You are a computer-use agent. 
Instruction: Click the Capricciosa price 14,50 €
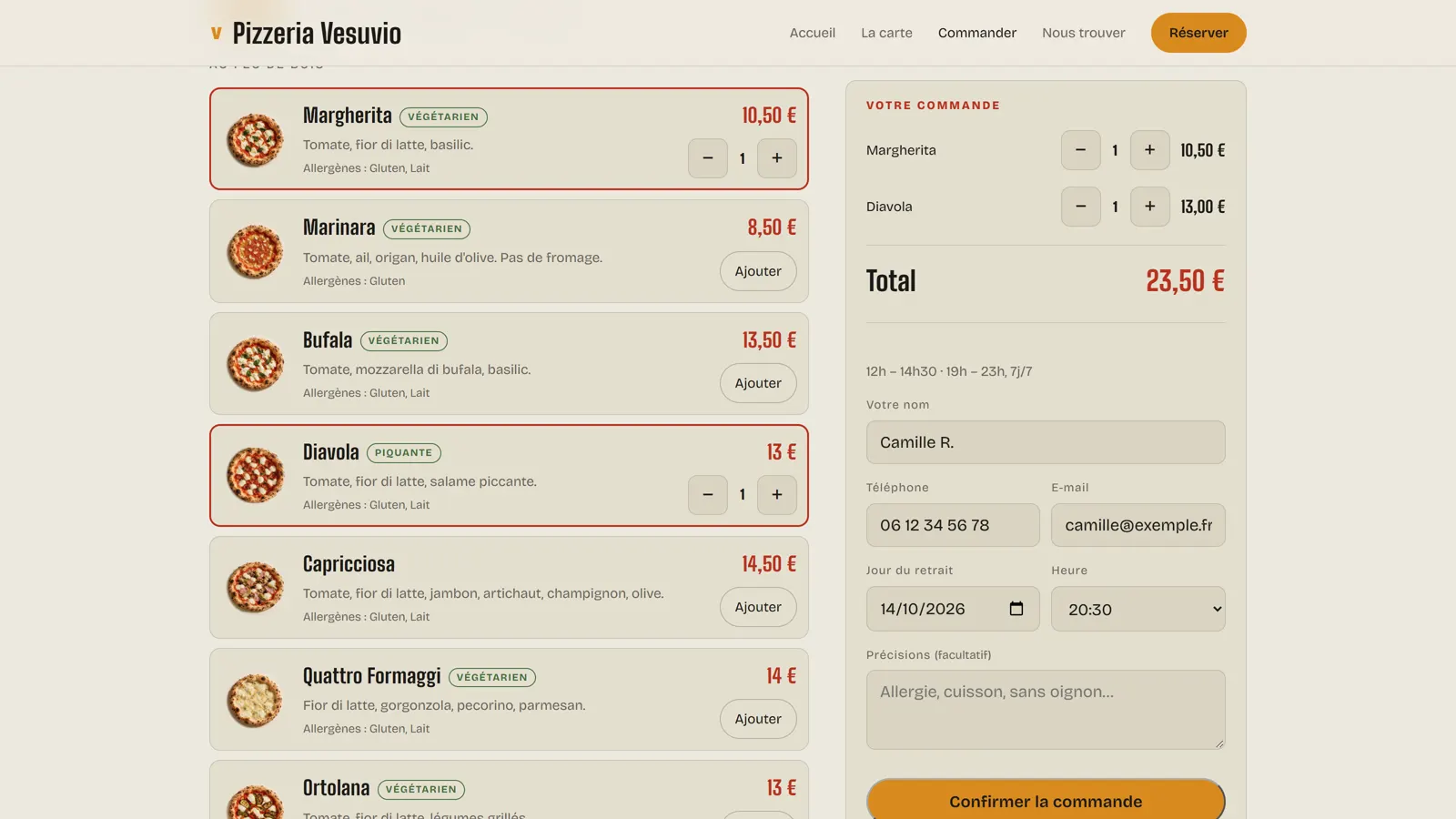pos(769,564)
